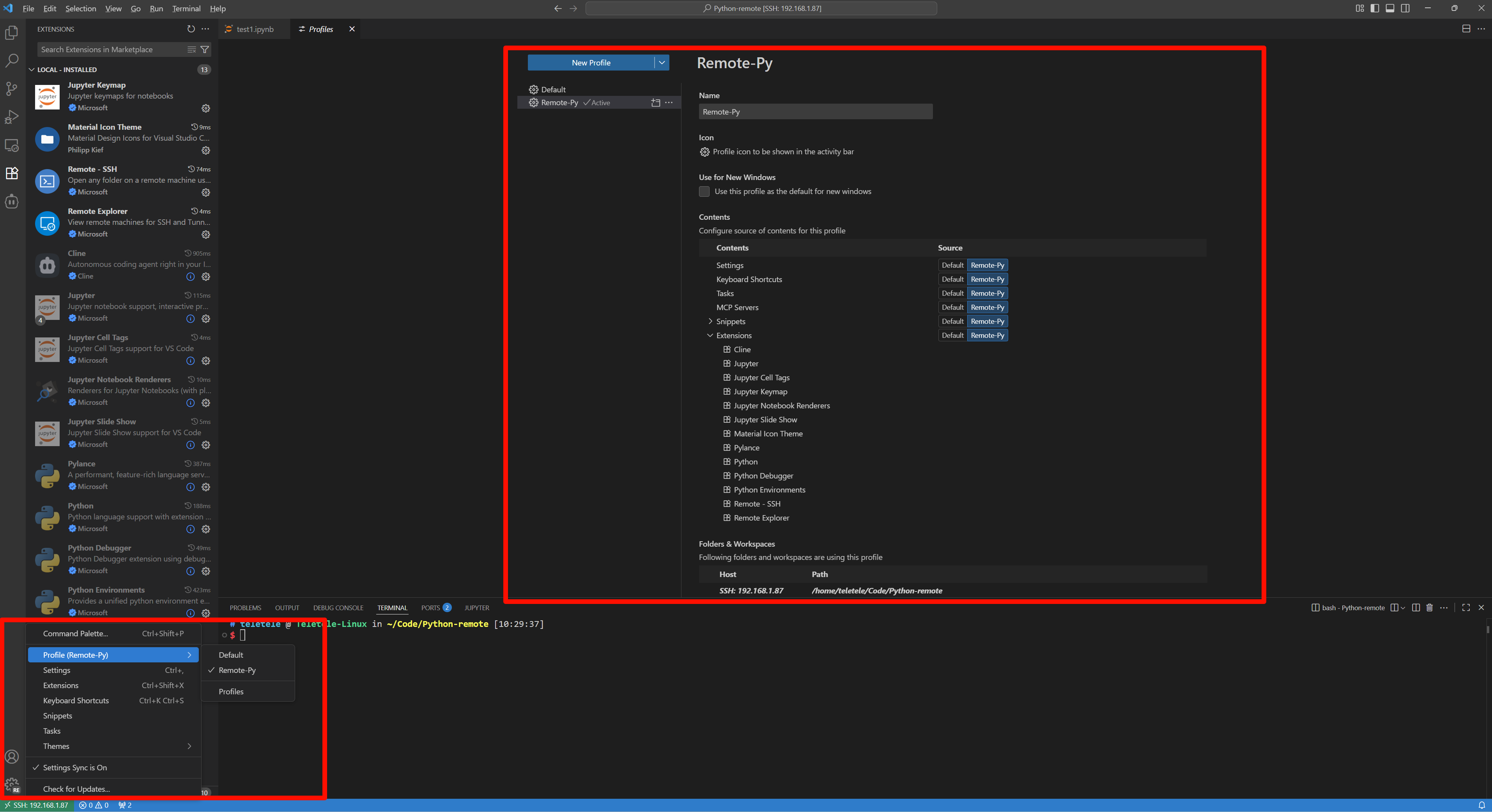Click the profile Name input field
This screenshot has height=812, width=1492.
(x=816, y=112)
